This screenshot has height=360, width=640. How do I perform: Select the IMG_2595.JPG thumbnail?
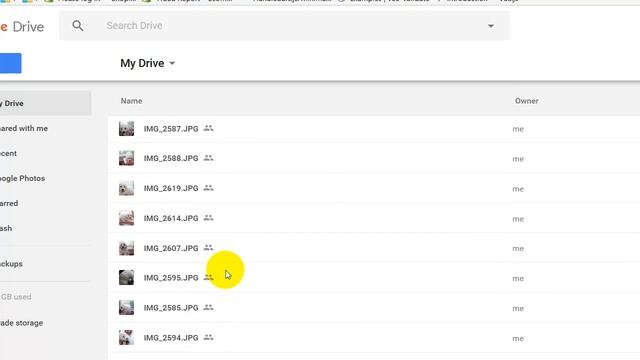(x=126, y=278)
